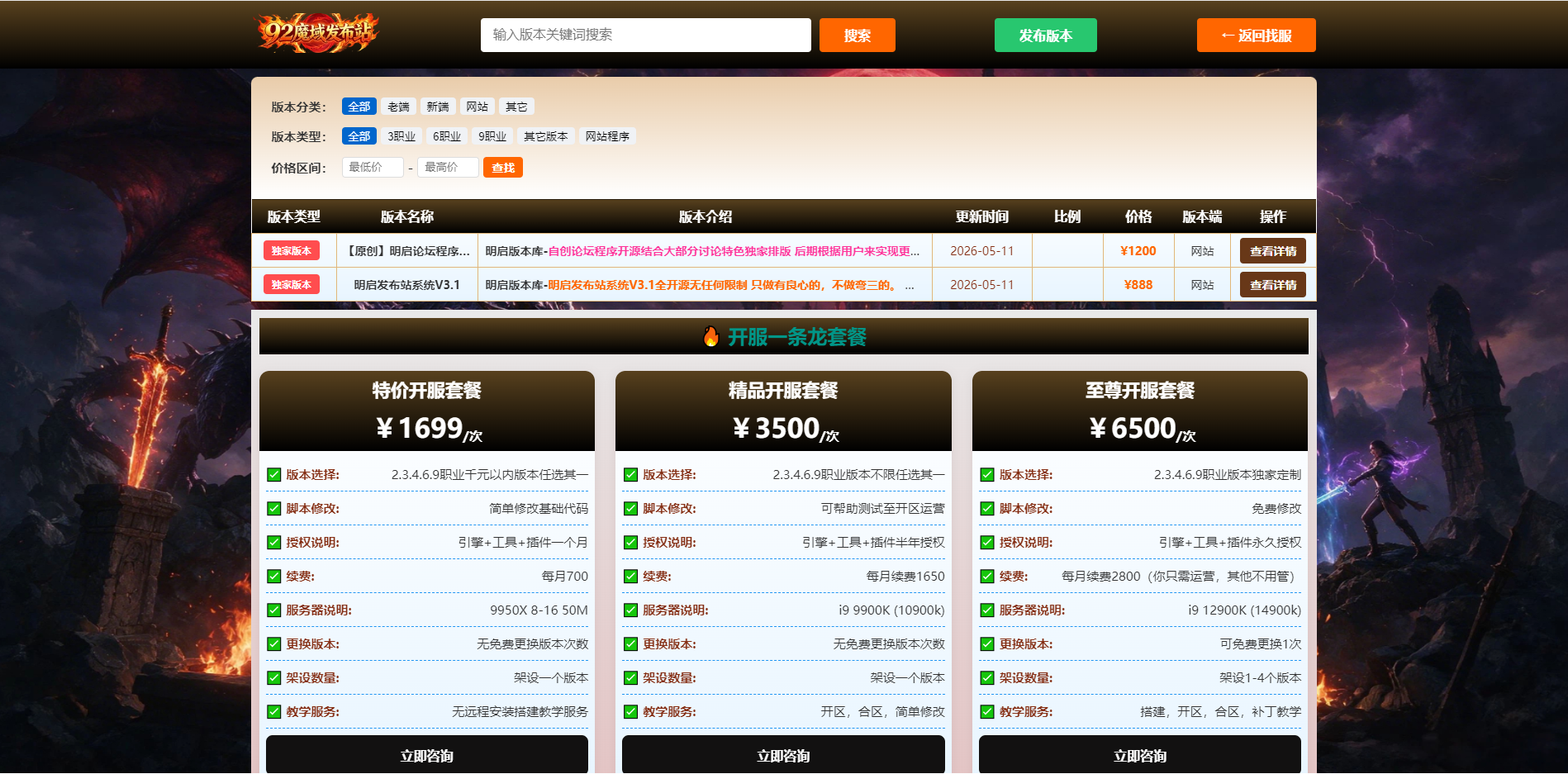
Task: Open the 【原创】明启论坛程序 version name
Action: tap(407, 251)
